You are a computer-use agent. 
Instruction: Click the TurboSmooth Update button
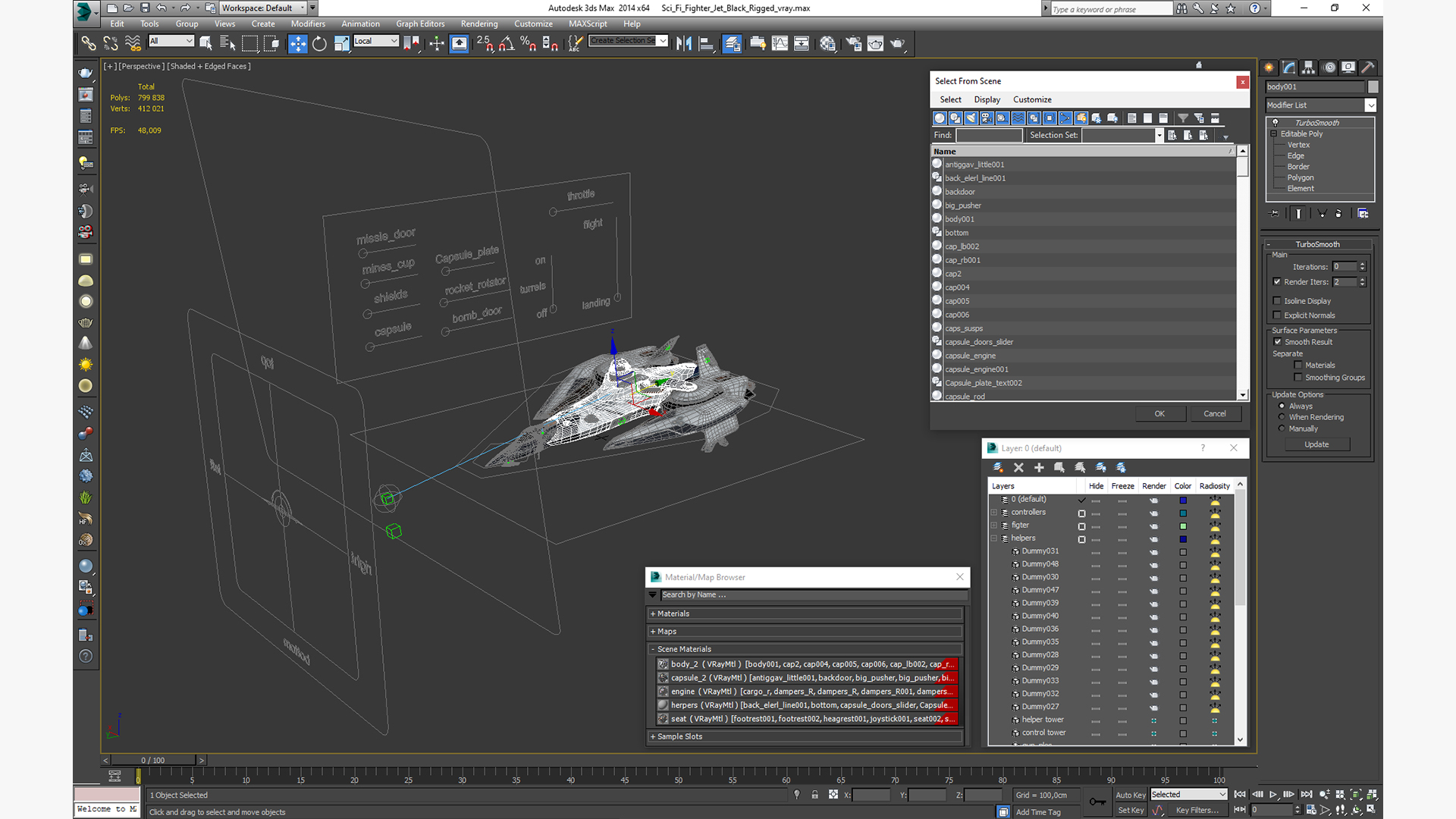1316,444
